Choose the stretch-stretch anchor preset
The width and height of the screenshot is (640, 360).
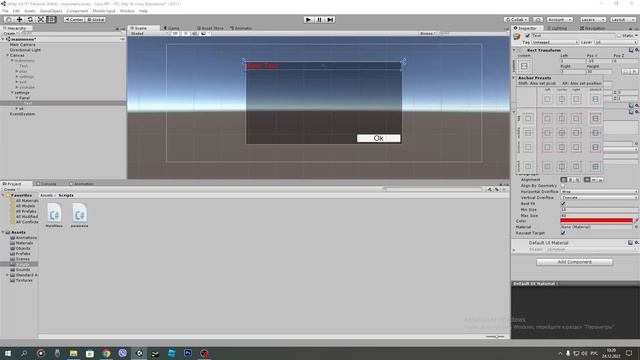595,166
